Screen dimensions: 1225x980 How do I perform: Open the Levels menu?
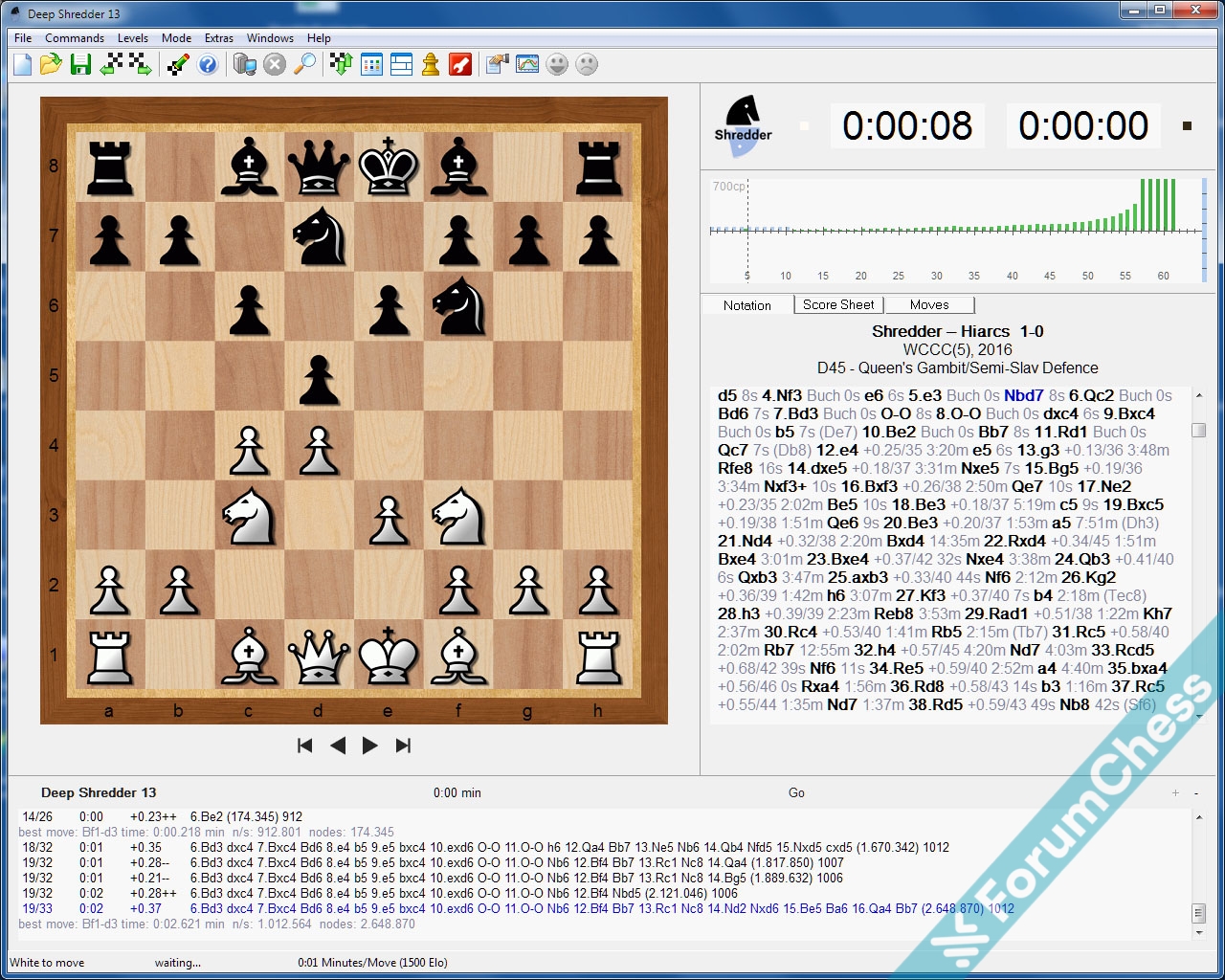tap(132, 38)
